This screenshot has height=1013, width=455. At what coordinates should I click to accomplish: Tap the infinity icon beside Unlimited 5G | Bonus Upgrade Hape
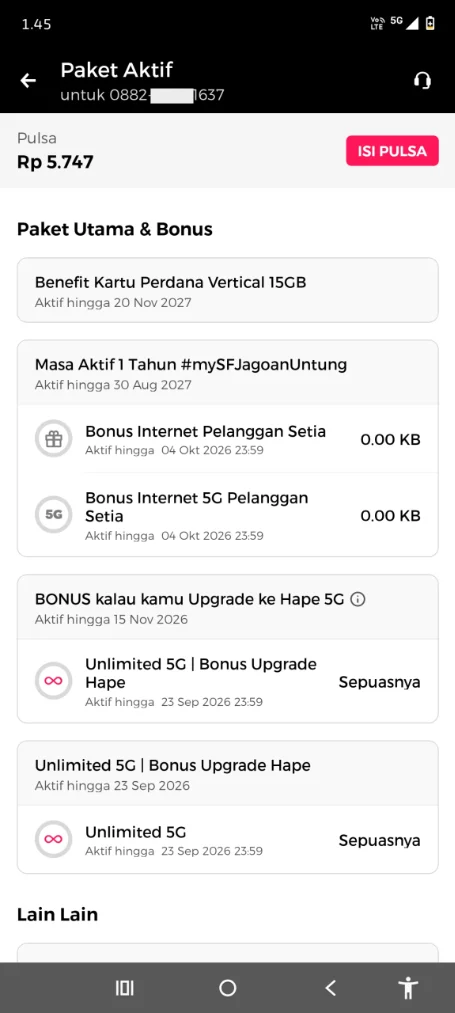[x=54, y=681]
